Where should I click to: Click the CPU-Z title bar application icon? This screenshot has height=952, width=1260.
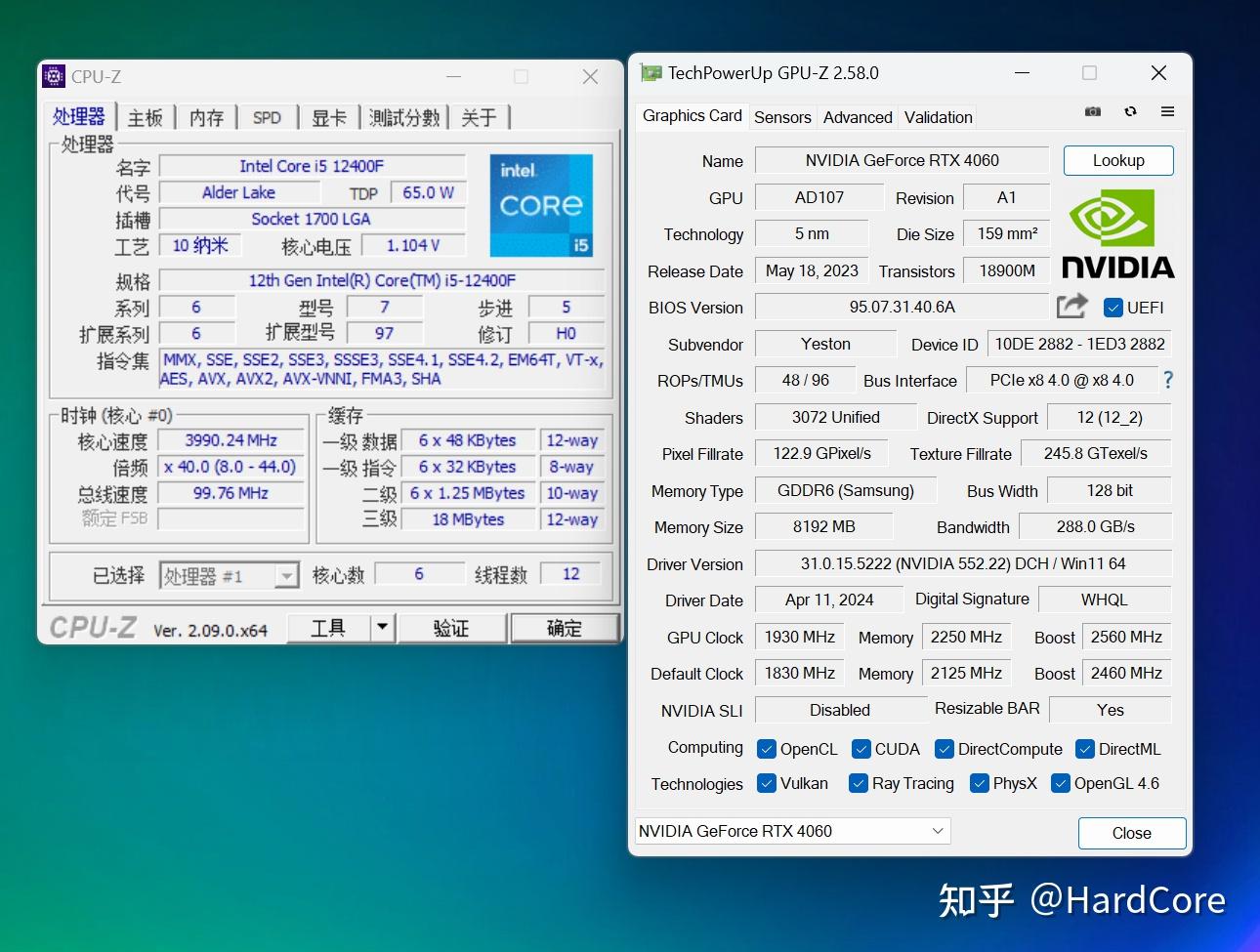tap(55, 75)
